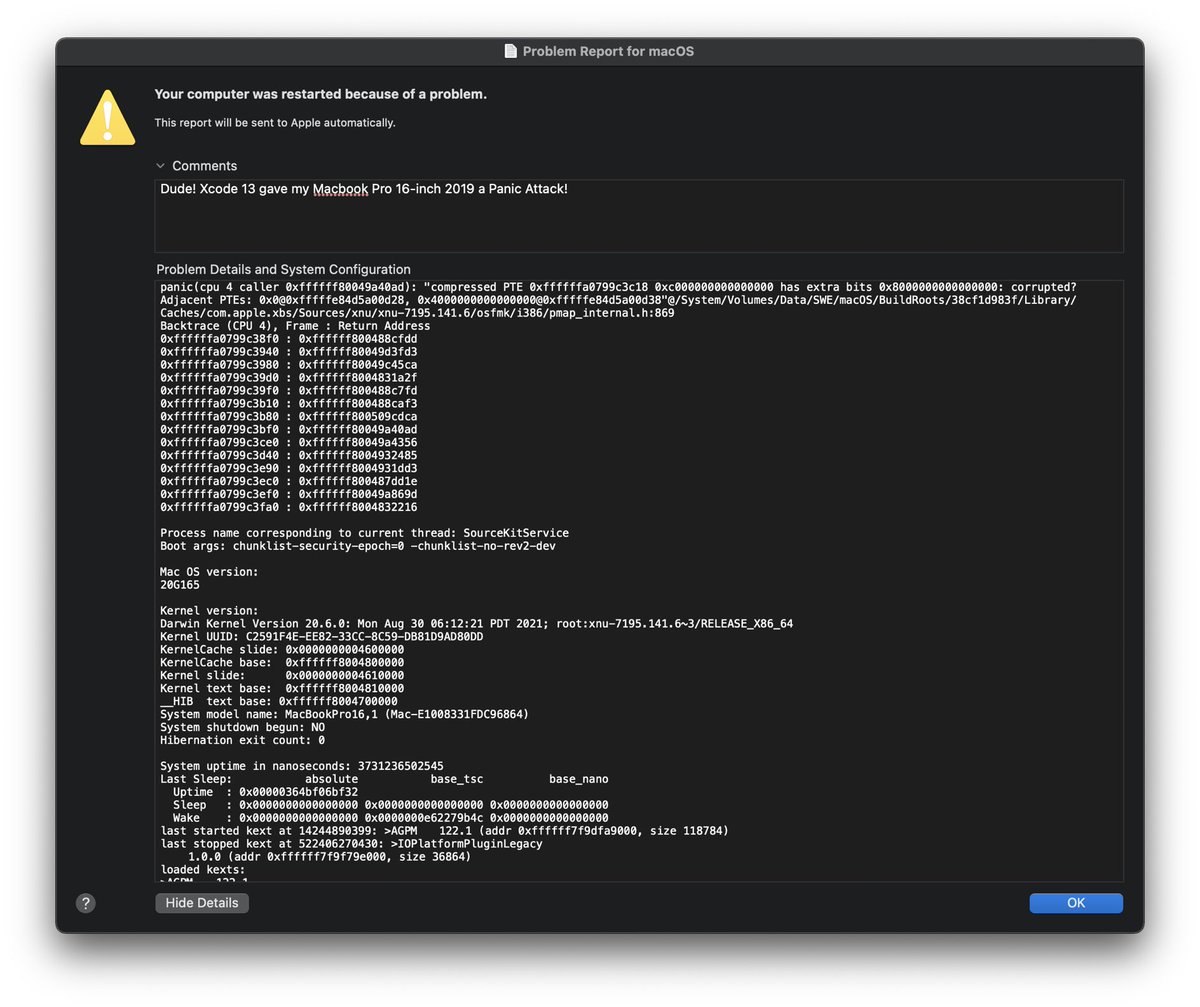Click the 'KernelCache base' line
Viewport: 1200px width, 1007px height.
(x=282, y=663)
